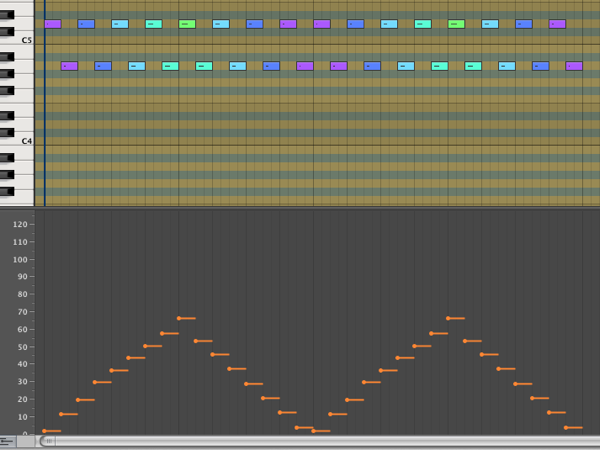This screenshot has height=450, width=600.
Task: Click the second peak automation point near 66
Action: point(448,318)
